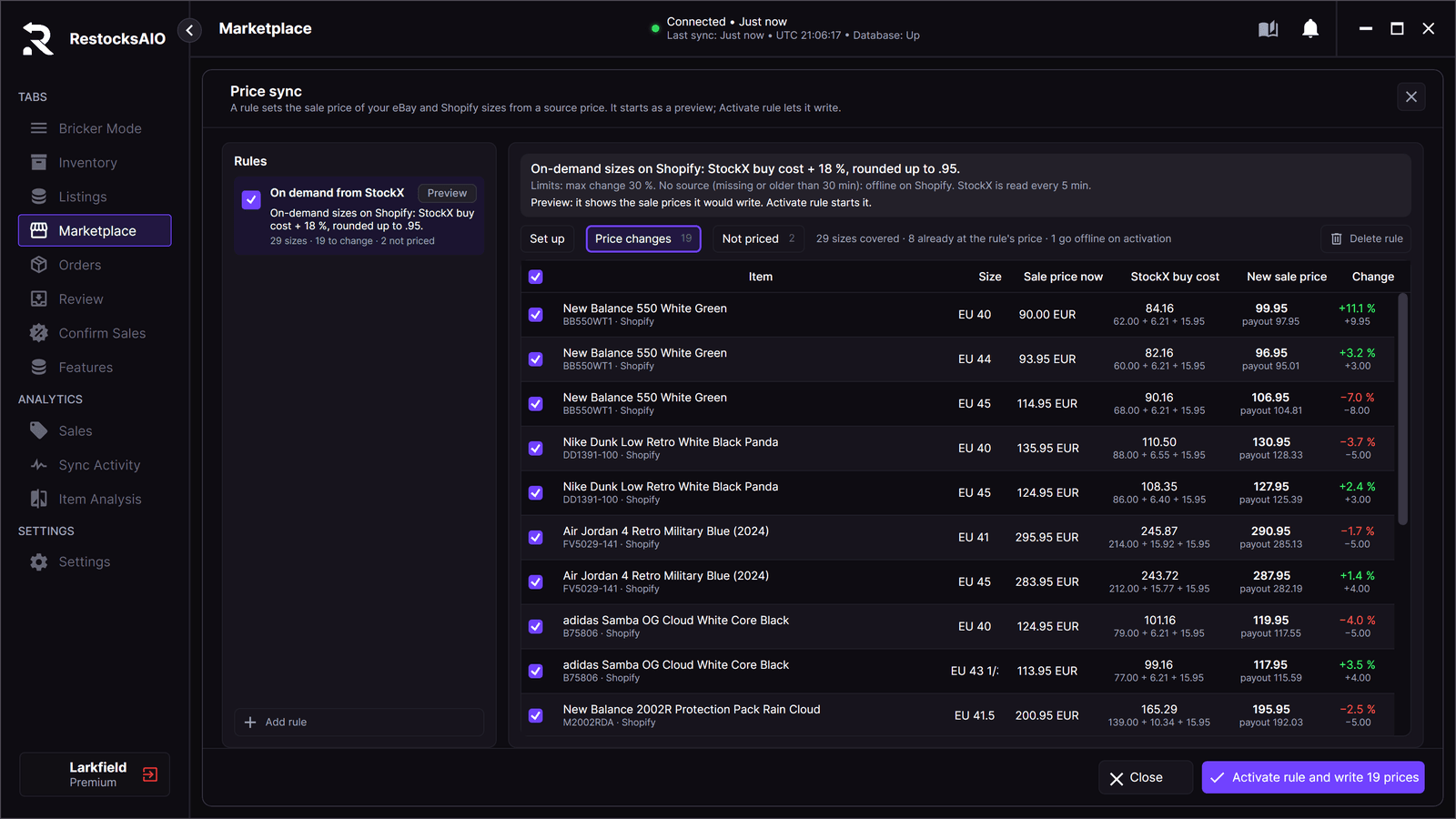Click Activate rule and write 19 prices
Image resolution: width=1456 pixels, height=819 pixels.
click(1313, 777)
